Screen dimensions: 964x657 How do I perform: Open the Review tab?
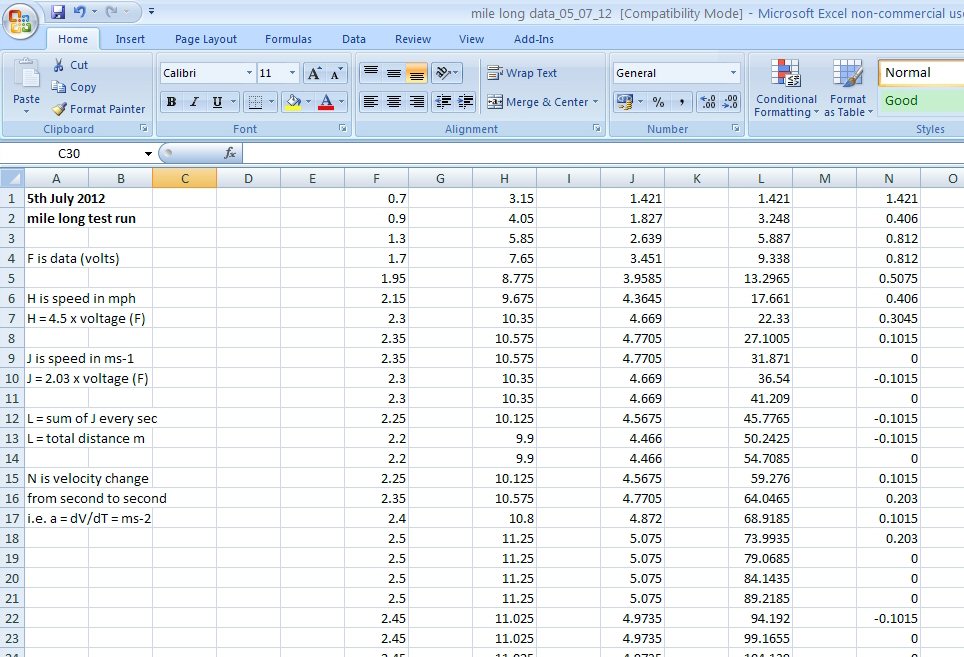(x=413, y=39)
